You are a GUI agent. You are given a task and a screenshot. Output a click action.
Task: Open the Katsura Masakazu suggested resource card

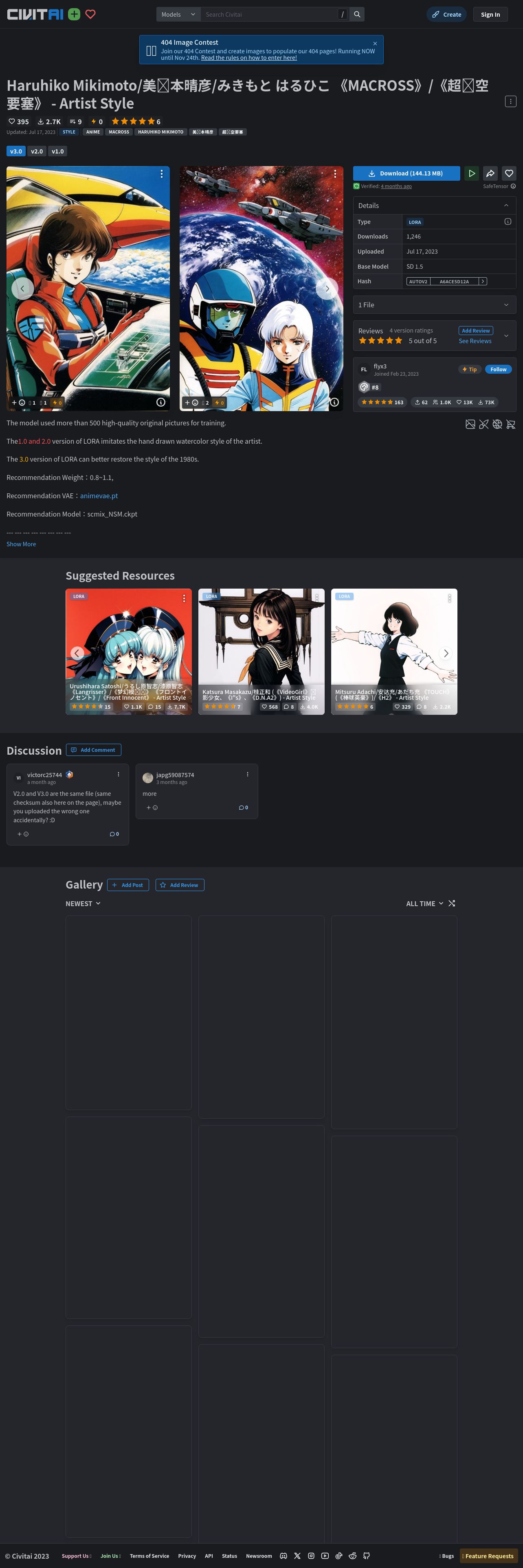pyautogui.click(x=261, y=651)
